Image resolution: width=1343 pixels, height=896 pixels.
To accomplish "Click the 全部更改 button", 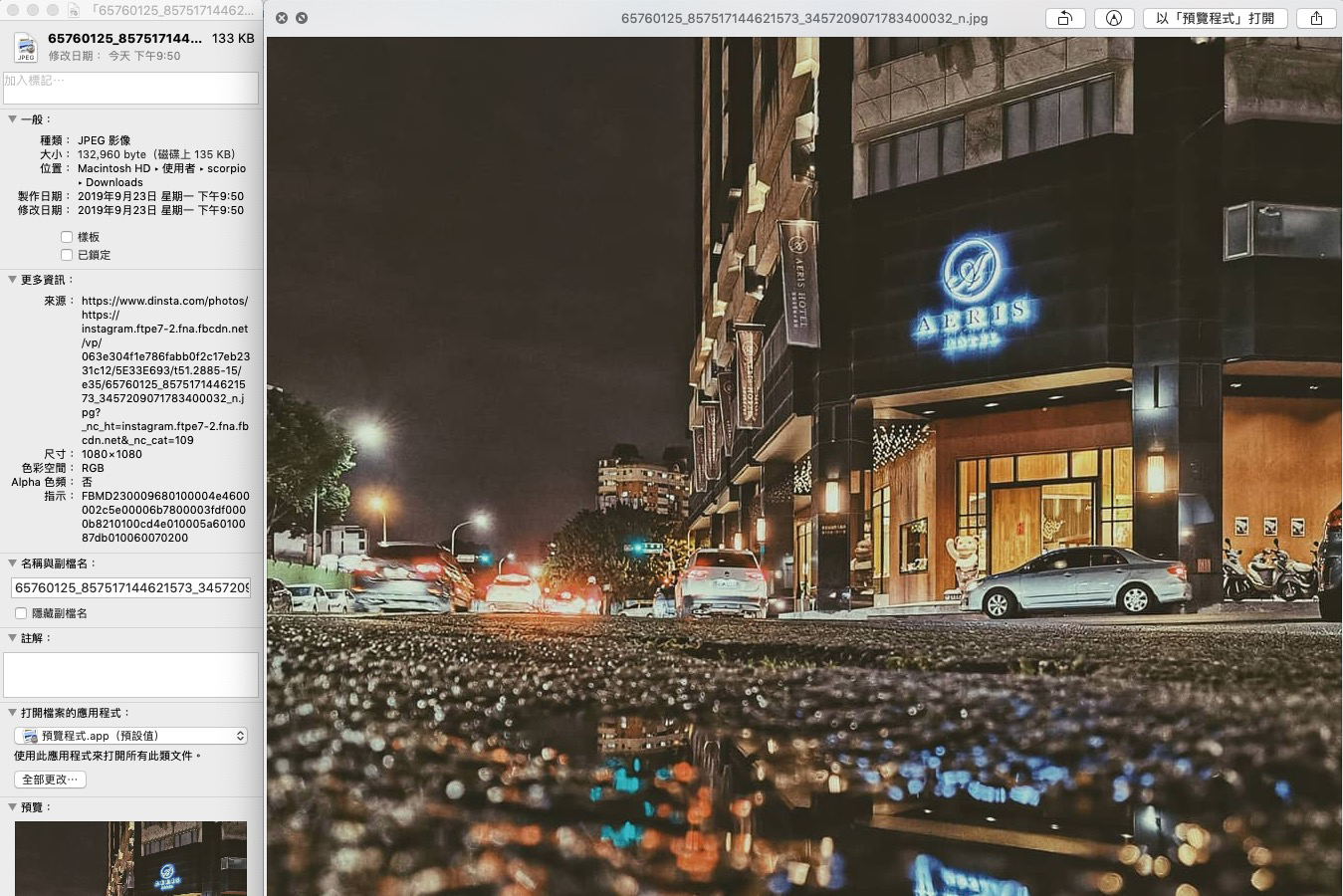I will coord(49,780).
